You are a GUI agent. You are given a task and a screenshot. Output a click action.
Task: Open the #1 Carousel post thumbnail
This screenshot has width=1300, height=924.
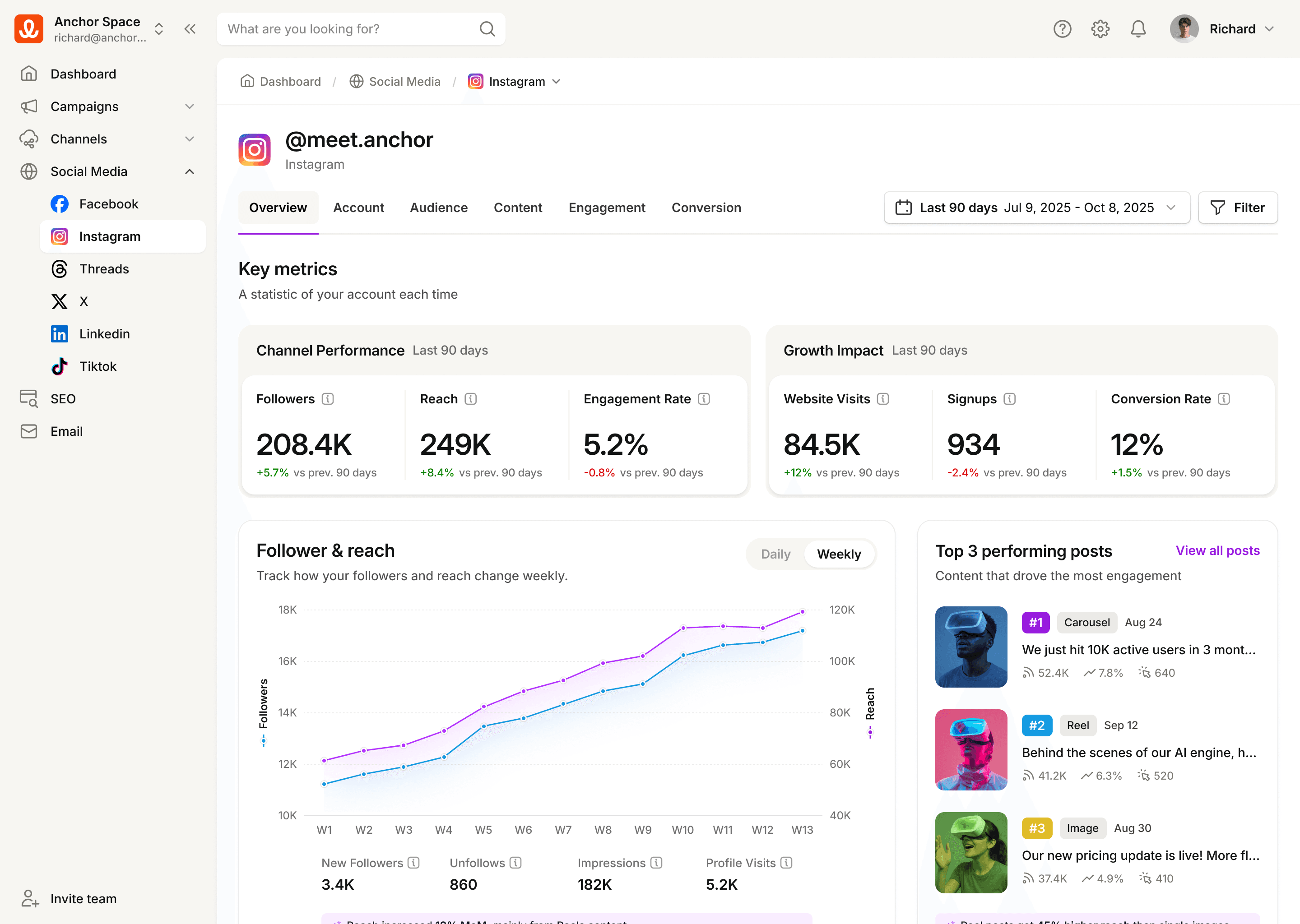pyautogui.click(x=970, y=647)
